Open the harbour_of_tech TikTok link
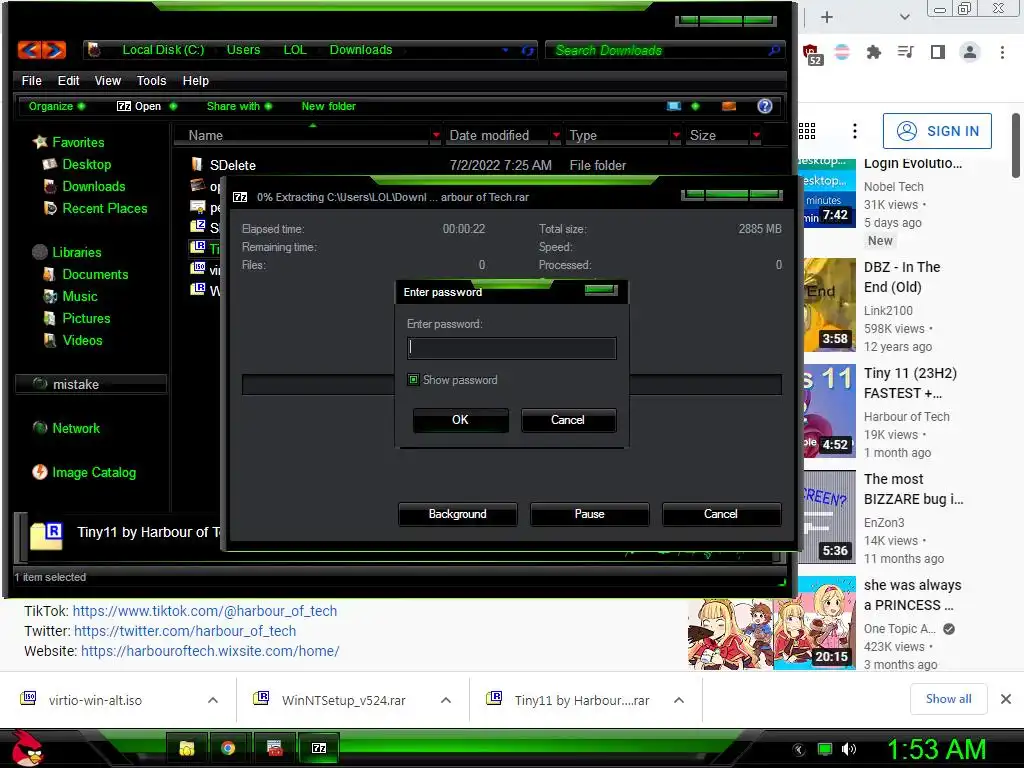The width and height of the screenshot is (1024, 768). pyautogui.click(x=204, y=611)
